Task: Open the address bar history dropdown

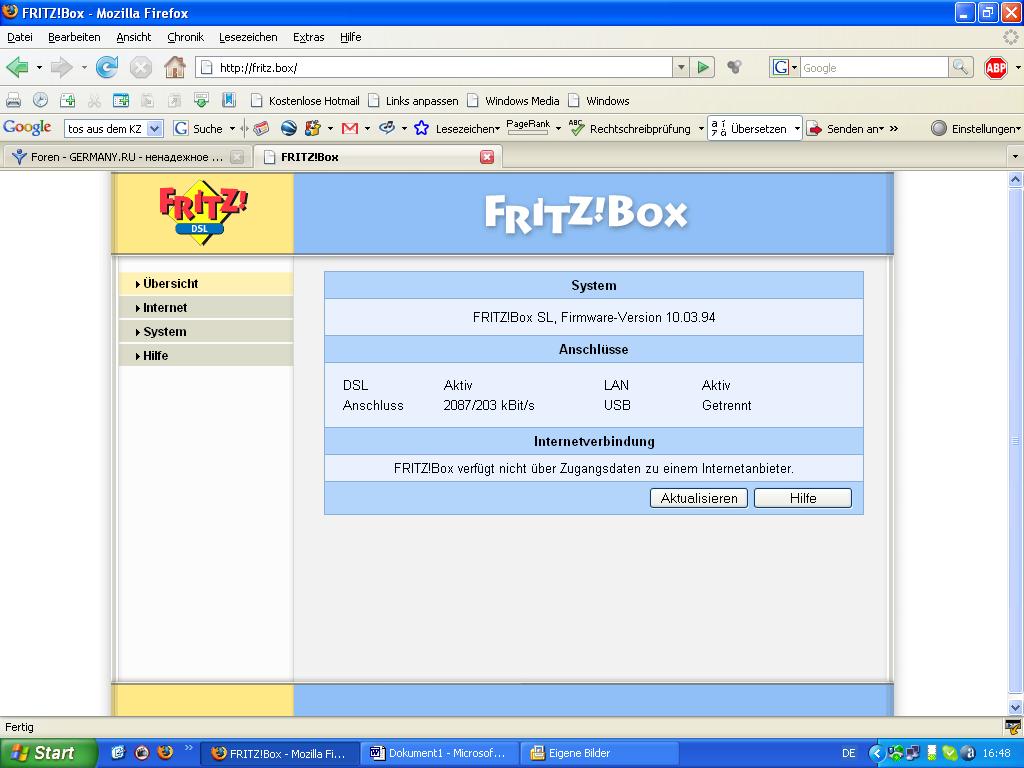Action: 681,67
